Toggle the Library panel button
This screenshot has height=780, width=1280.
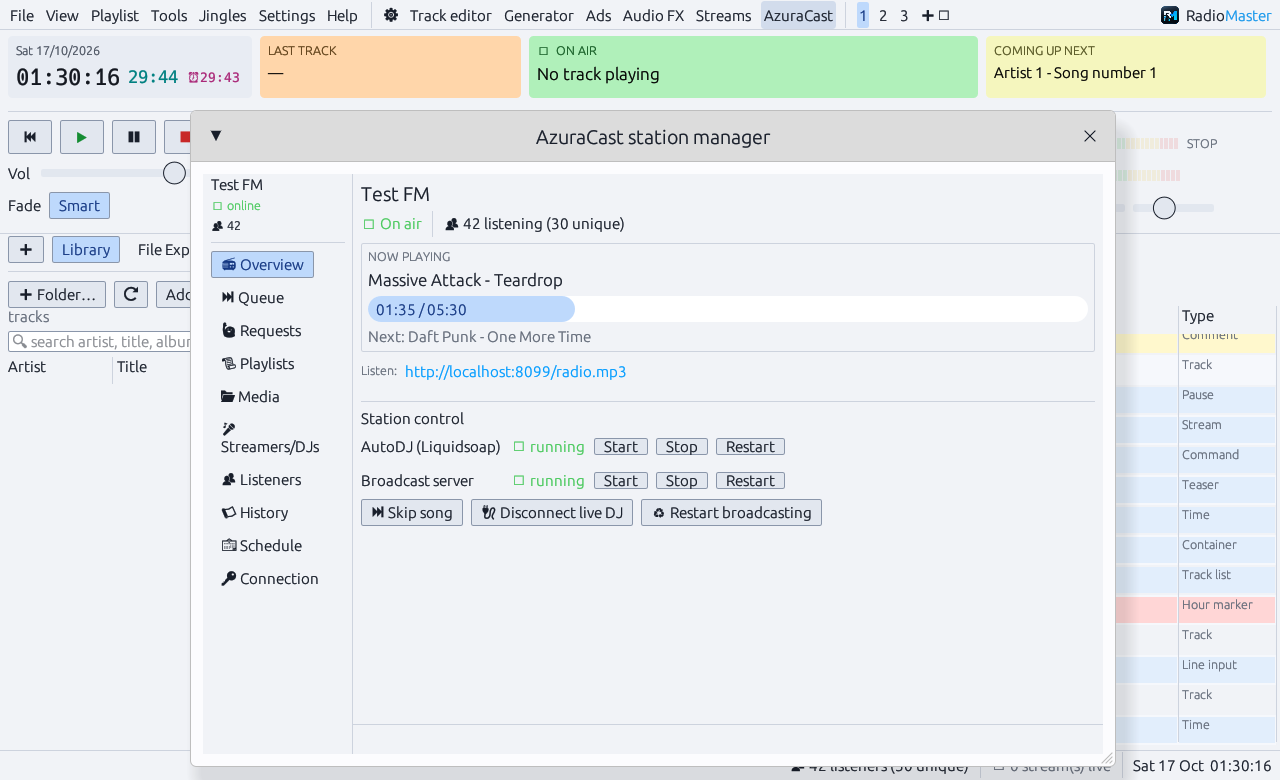[x=86, y=249]
